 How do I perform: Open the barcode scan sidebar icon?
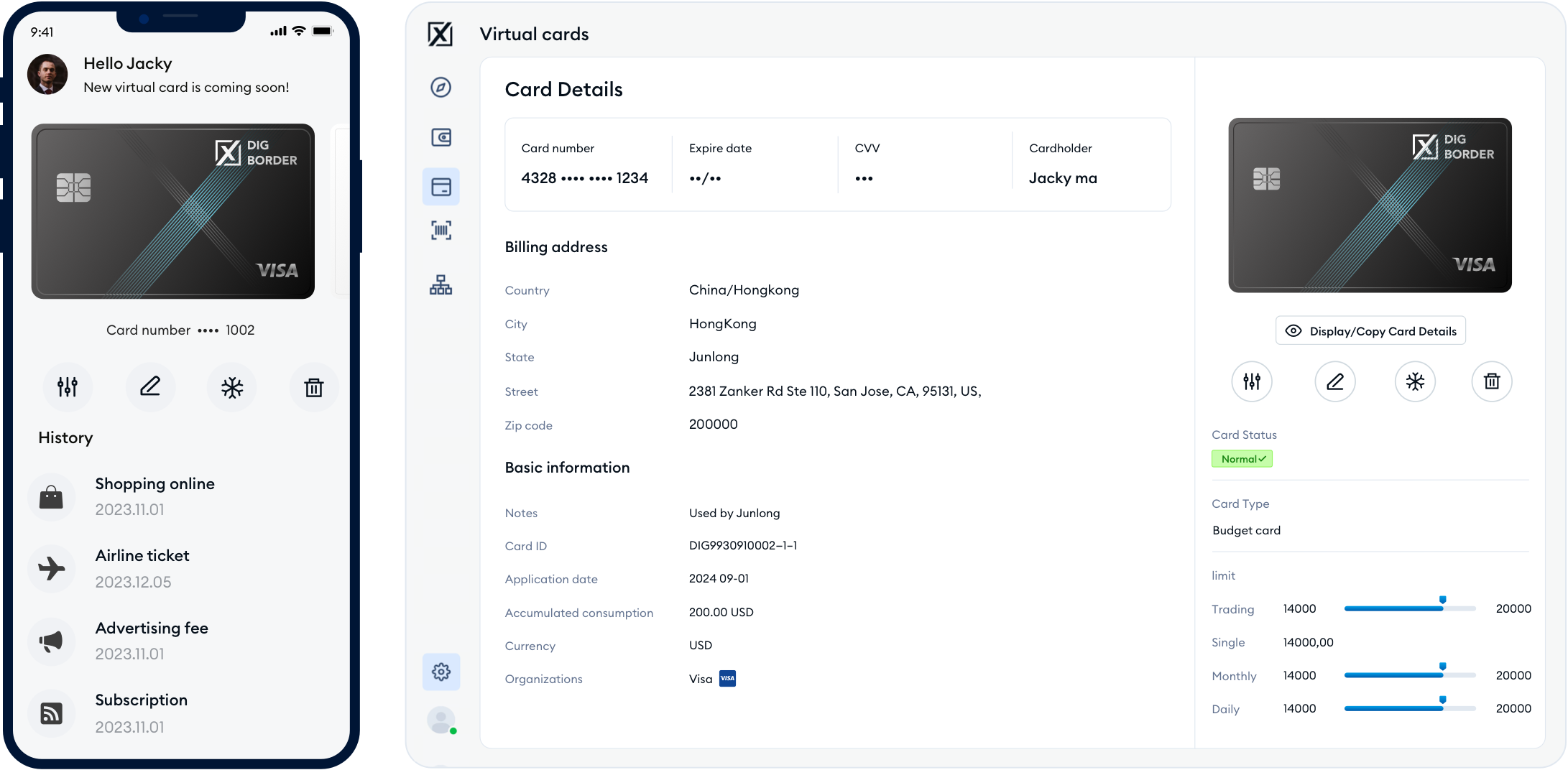441,231
